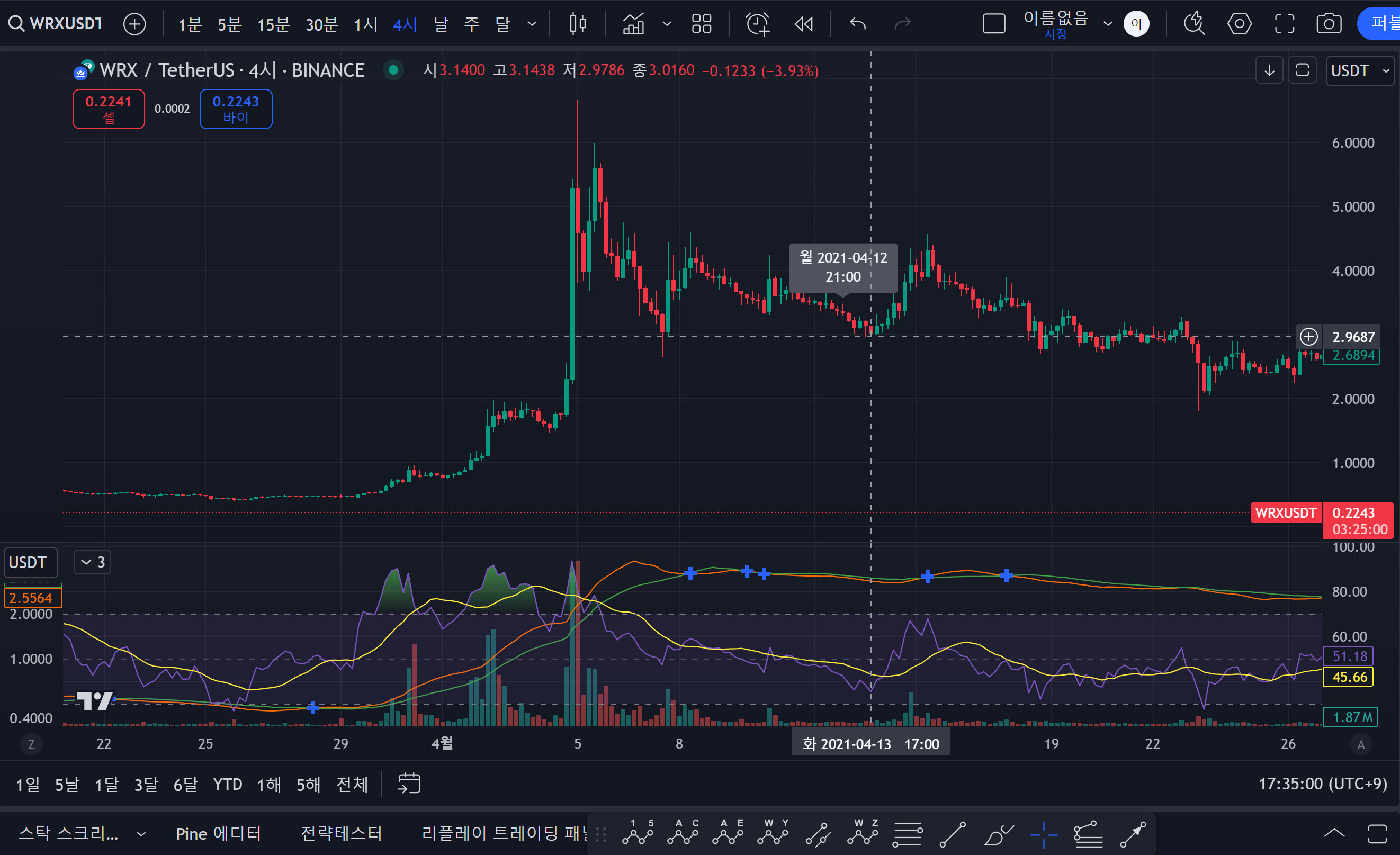Click the 0.2243 buy button
1400x855 pixels.
coord(236,109)
